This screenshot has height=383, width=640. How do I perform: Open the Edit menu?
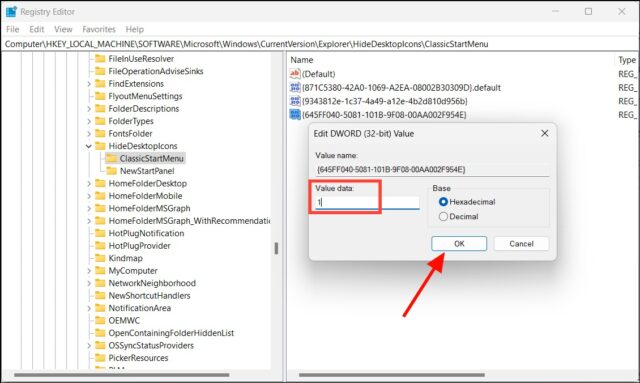[36, 29]
